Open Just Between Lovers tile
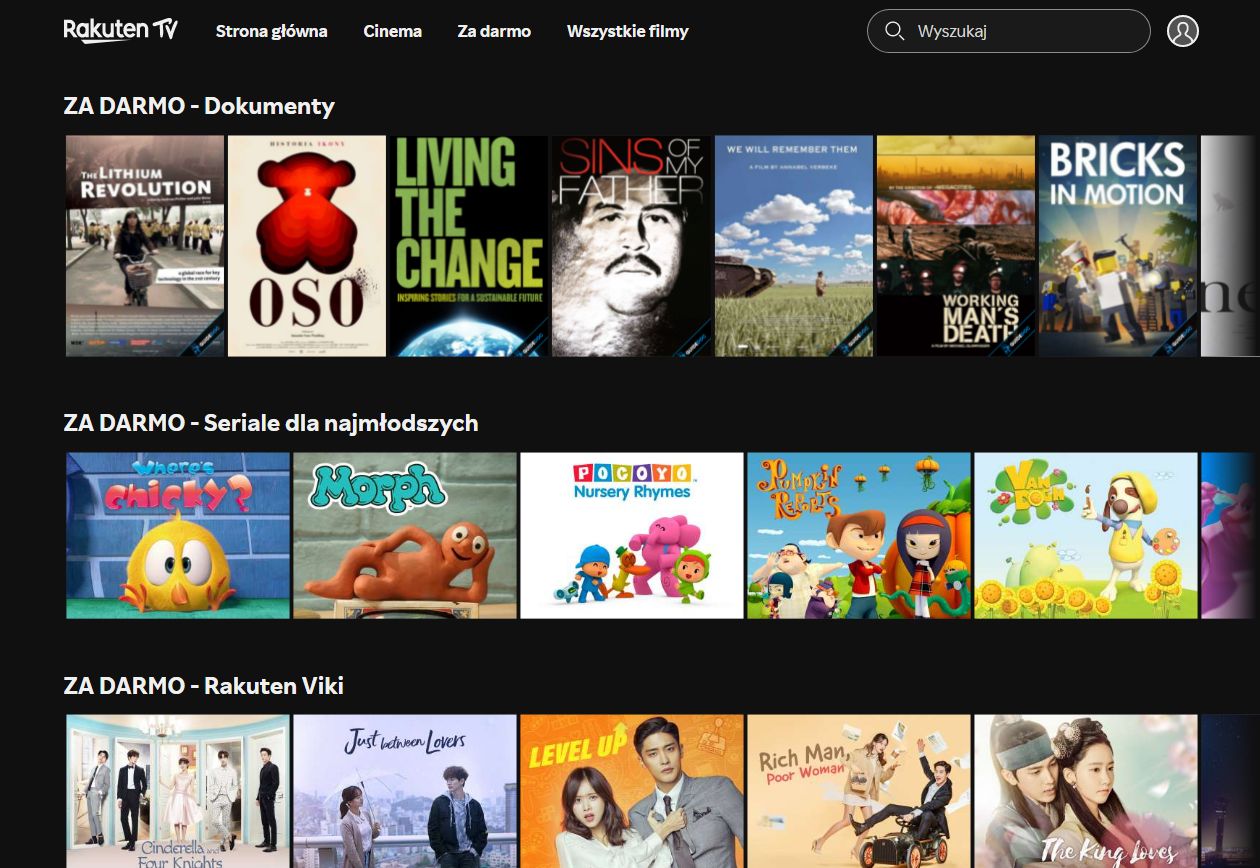 (x=405, y=791)
